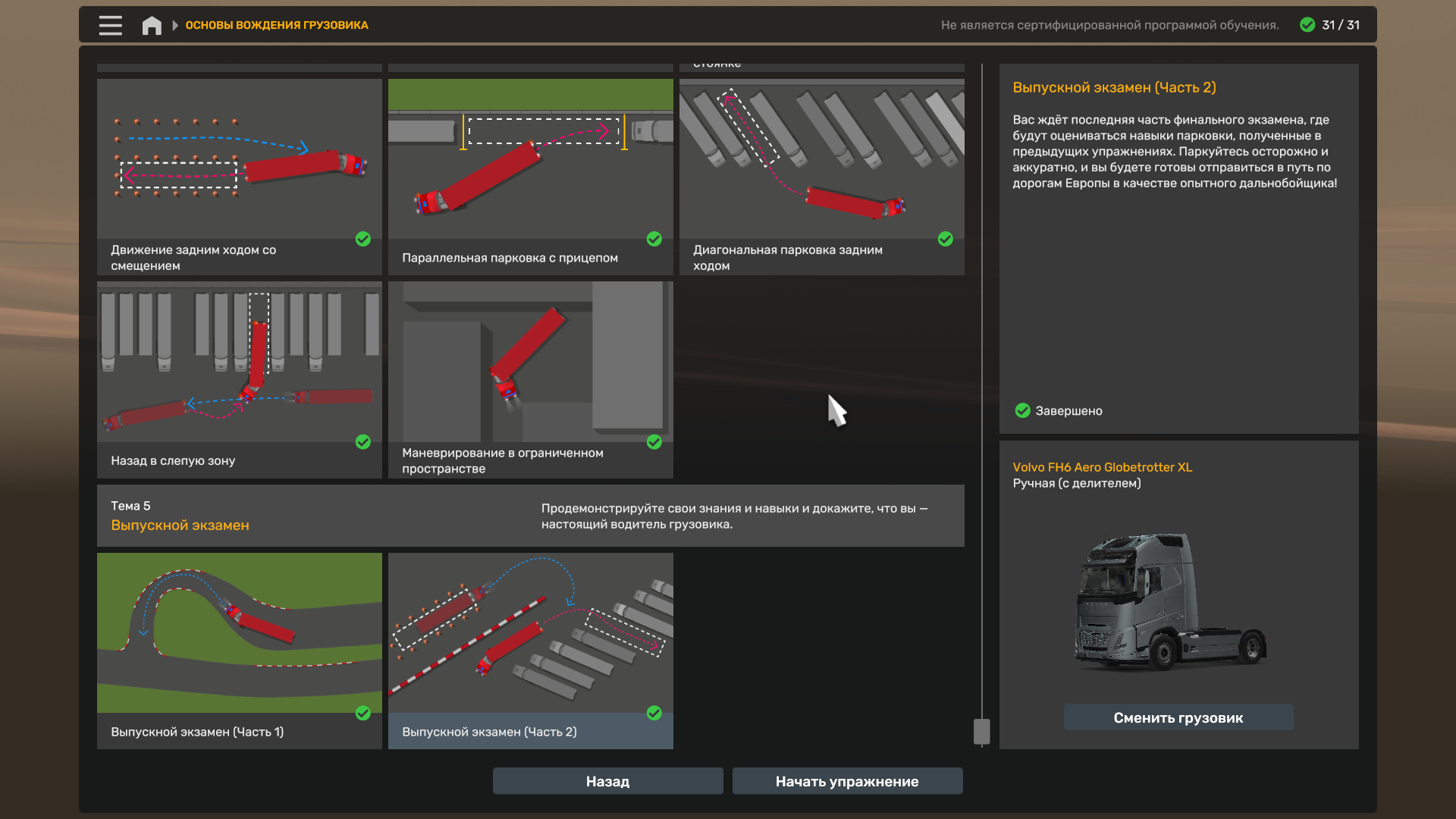Click completion checkmark on 'Назад в слепую зону'
The width and height of the screenshot is (1456, 819).
pos(363,442)
